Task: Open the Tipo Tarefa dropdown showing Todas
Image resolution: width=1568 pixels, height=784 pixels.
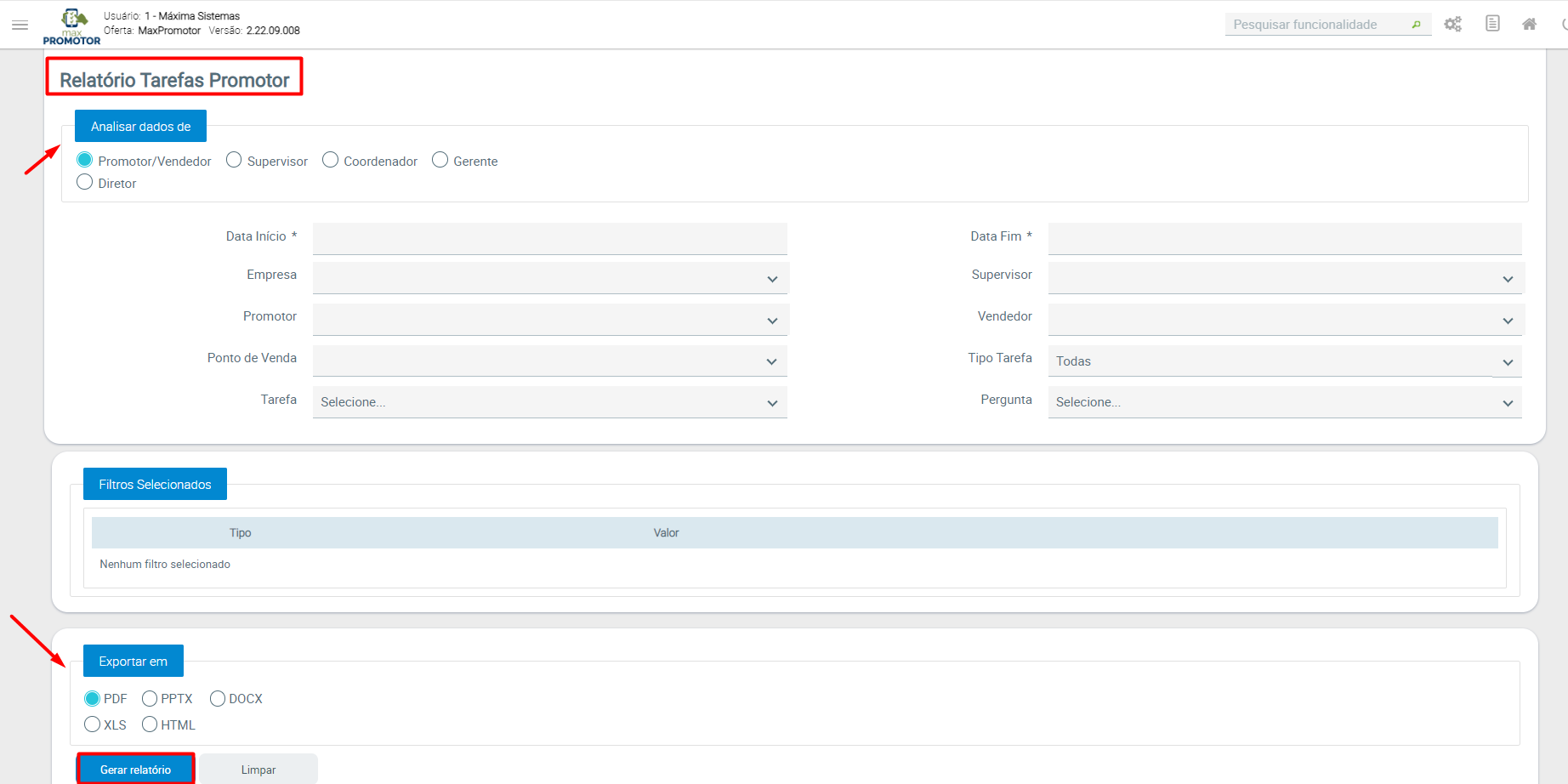Action: coord(1285,361)
